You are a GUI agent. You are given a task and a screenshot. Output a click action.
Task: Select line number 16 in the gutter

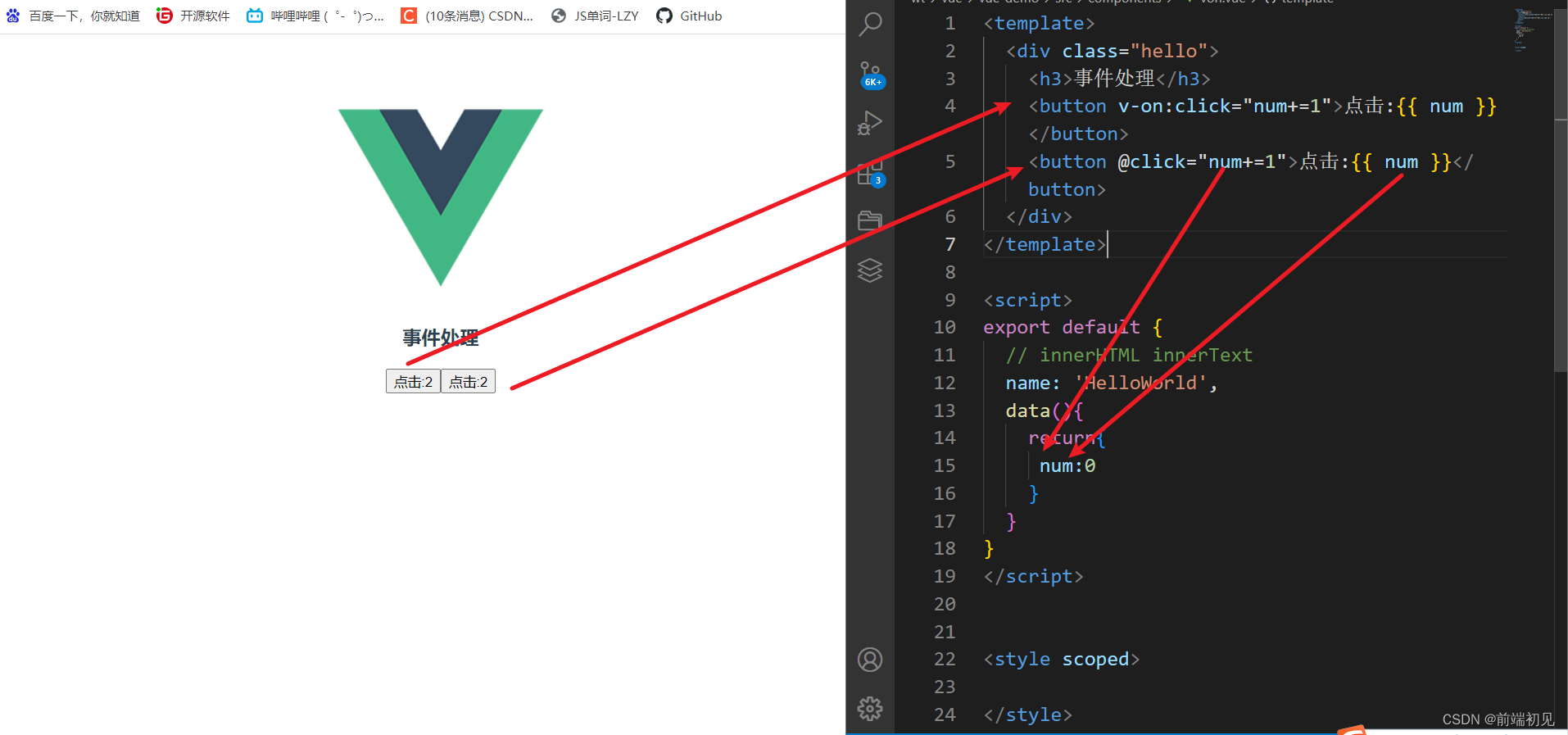[x=945, y=494]
